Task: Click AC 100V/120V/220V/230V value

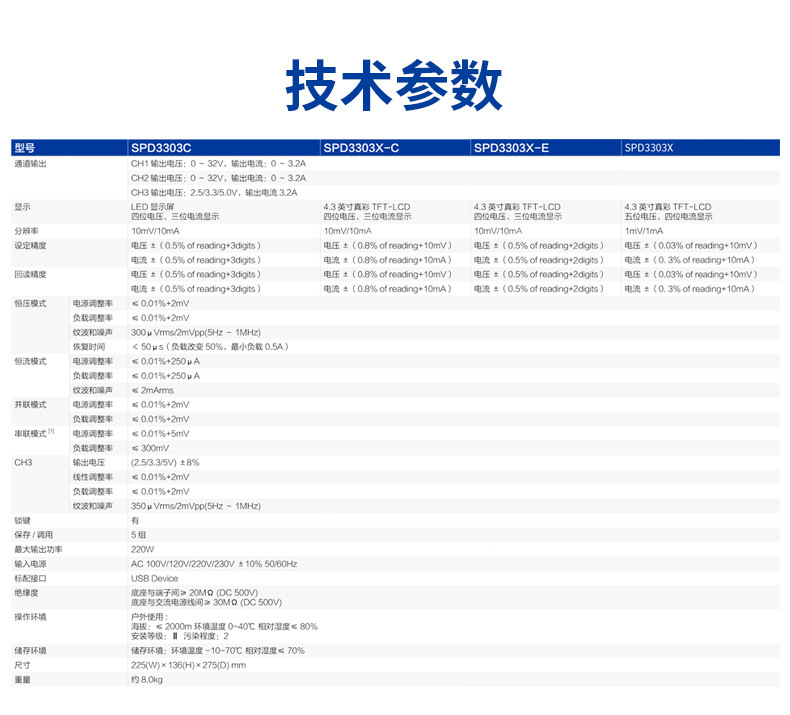Action: click(x=214, y=564)
